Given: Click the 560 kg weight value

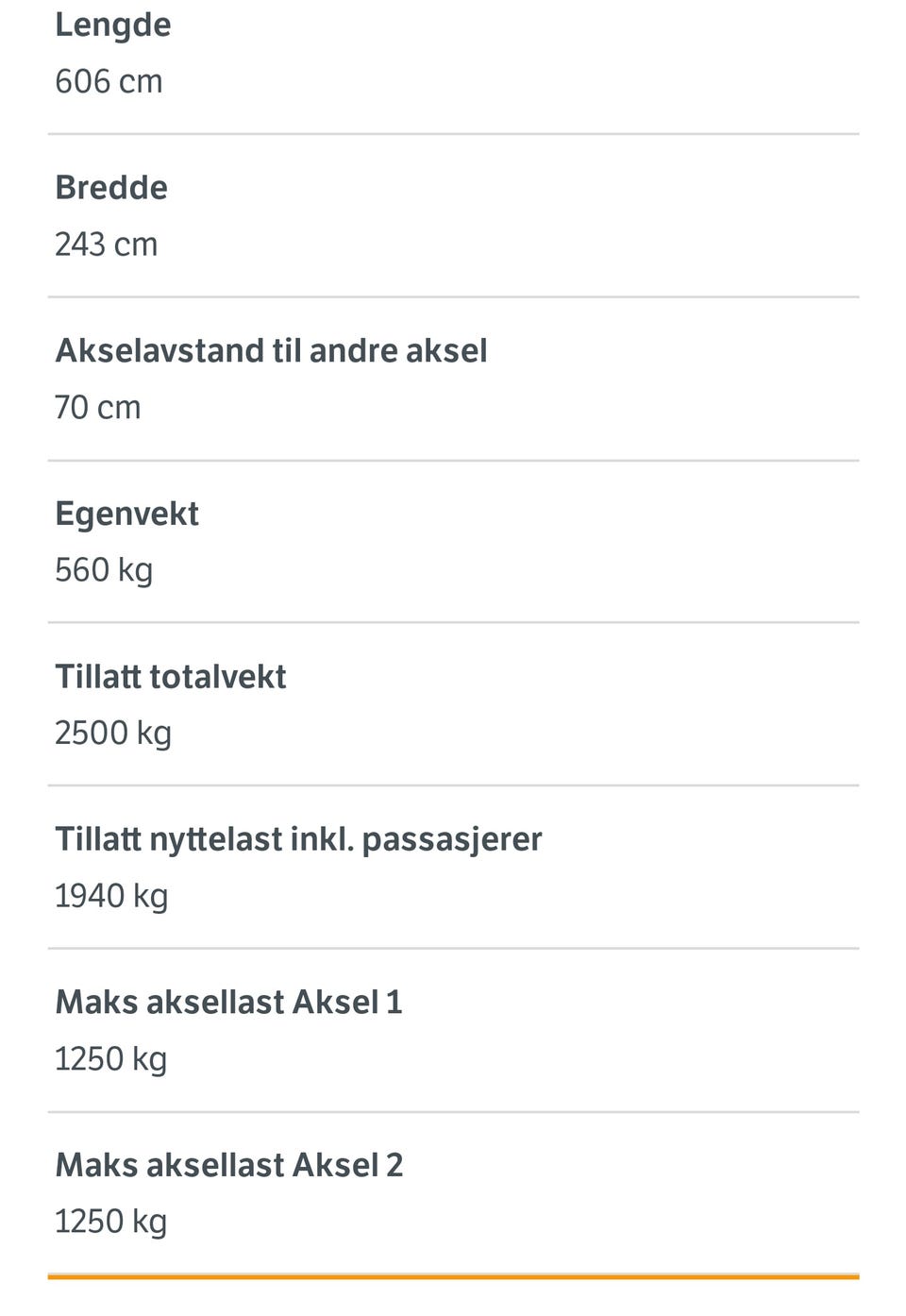Looking at the screenshot, I should coord(104,571).
